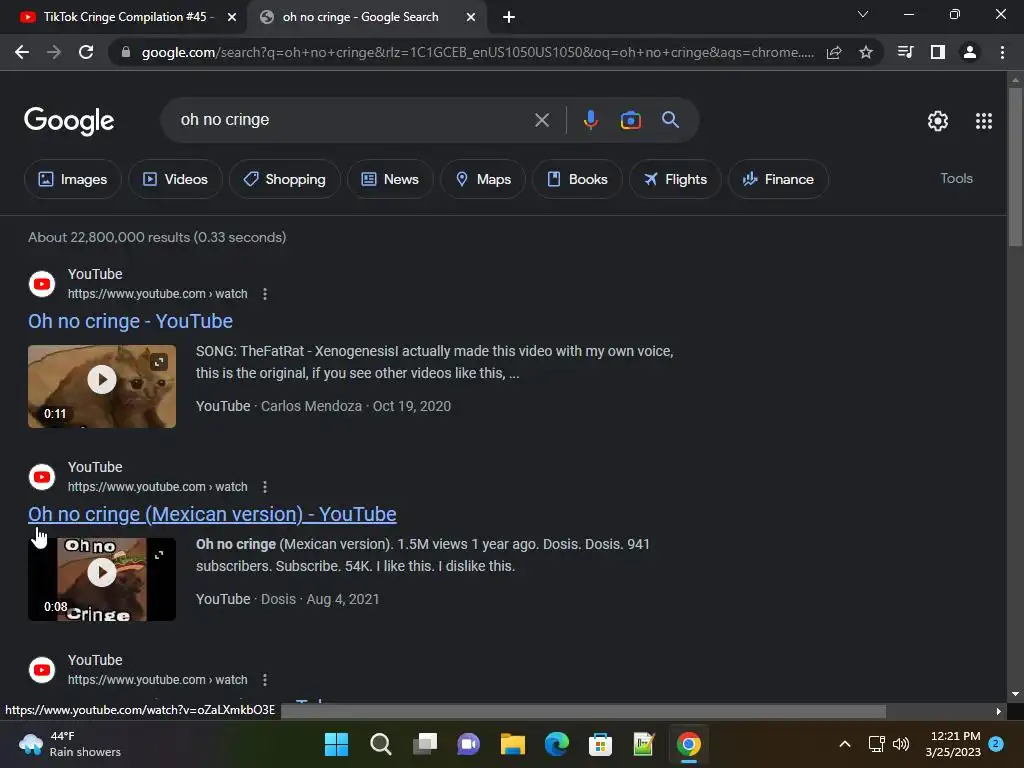Screen dimensions: 1024x768
Task: Click the browser forward arrow
Action: tap(54, 52)
